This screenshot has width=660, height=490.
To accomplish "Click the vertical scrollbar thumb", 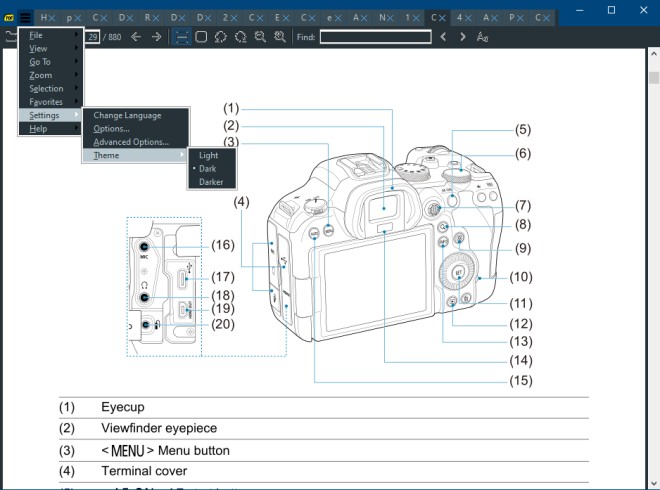I will coord(654,78).
